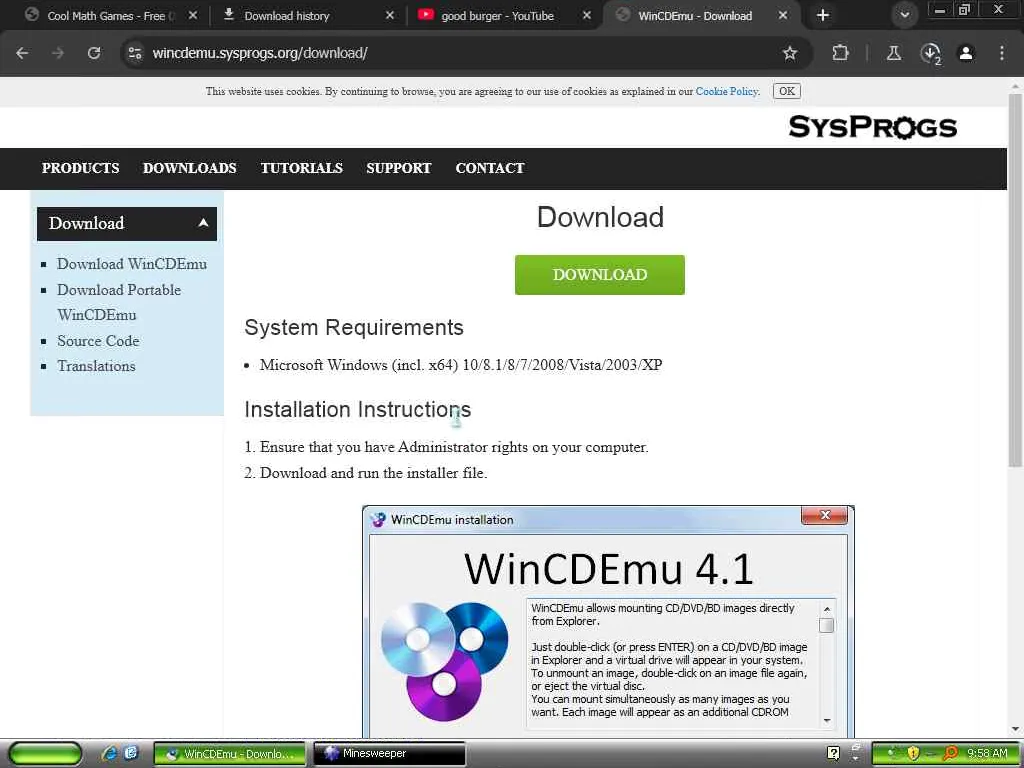This screenshot has width=1024, height=768.
Task: Open the Extensions puzzle-piece icon
Action: coord(840,53)
